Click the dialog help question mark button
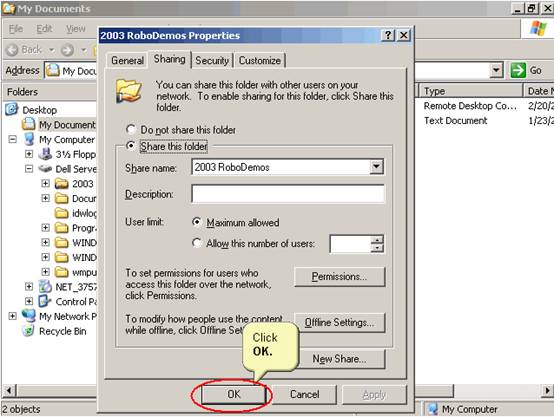Viewport: 554px width, 417px height. [x=388, y=35]
